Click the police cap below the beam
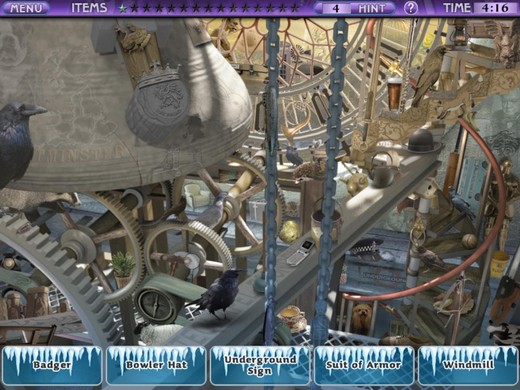The width and height of the screenshot is (520, 390). 368,249
